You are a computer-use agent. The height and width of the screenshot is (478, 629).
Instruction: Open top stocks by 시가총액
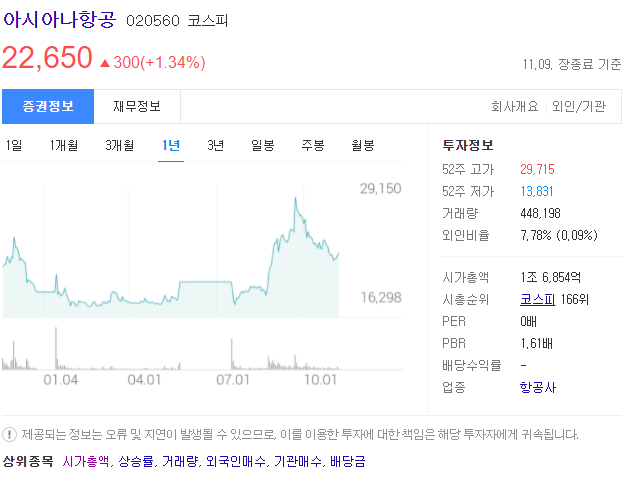[85, 461]
